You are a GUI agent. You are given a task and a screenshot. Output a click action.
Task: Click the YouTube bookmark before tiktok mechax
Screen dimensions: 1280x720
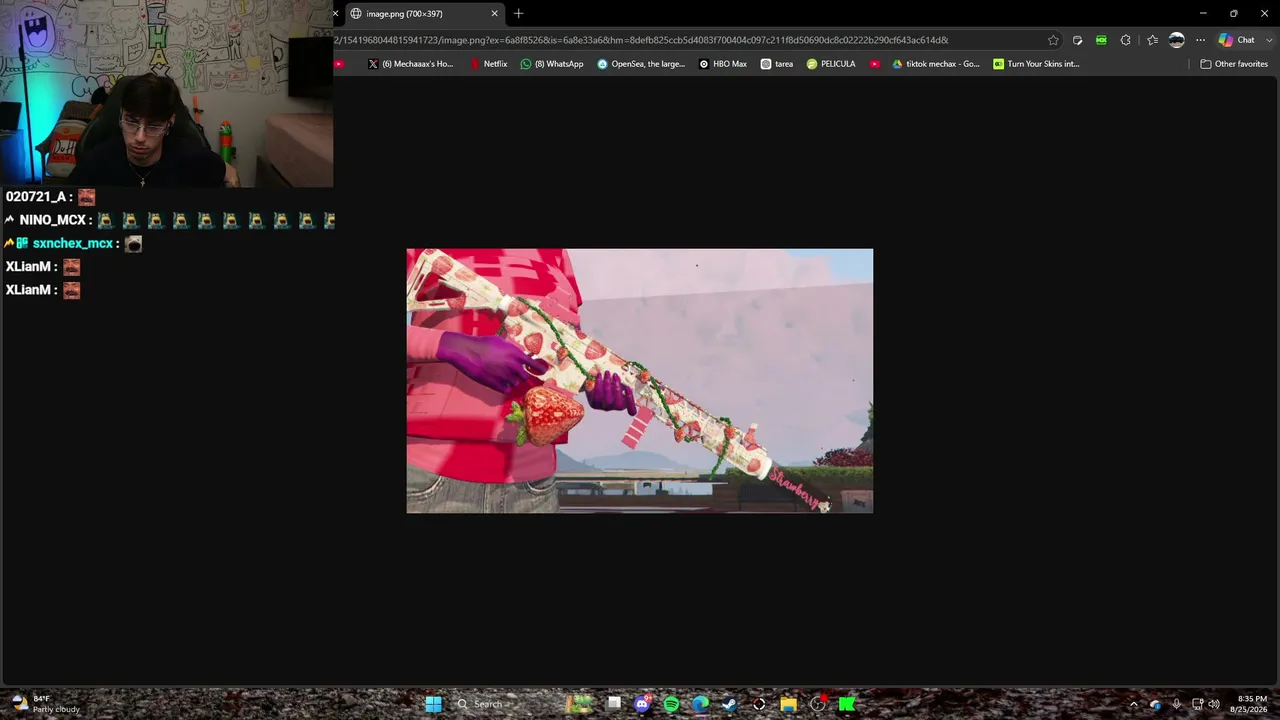[x=875, y=64]
